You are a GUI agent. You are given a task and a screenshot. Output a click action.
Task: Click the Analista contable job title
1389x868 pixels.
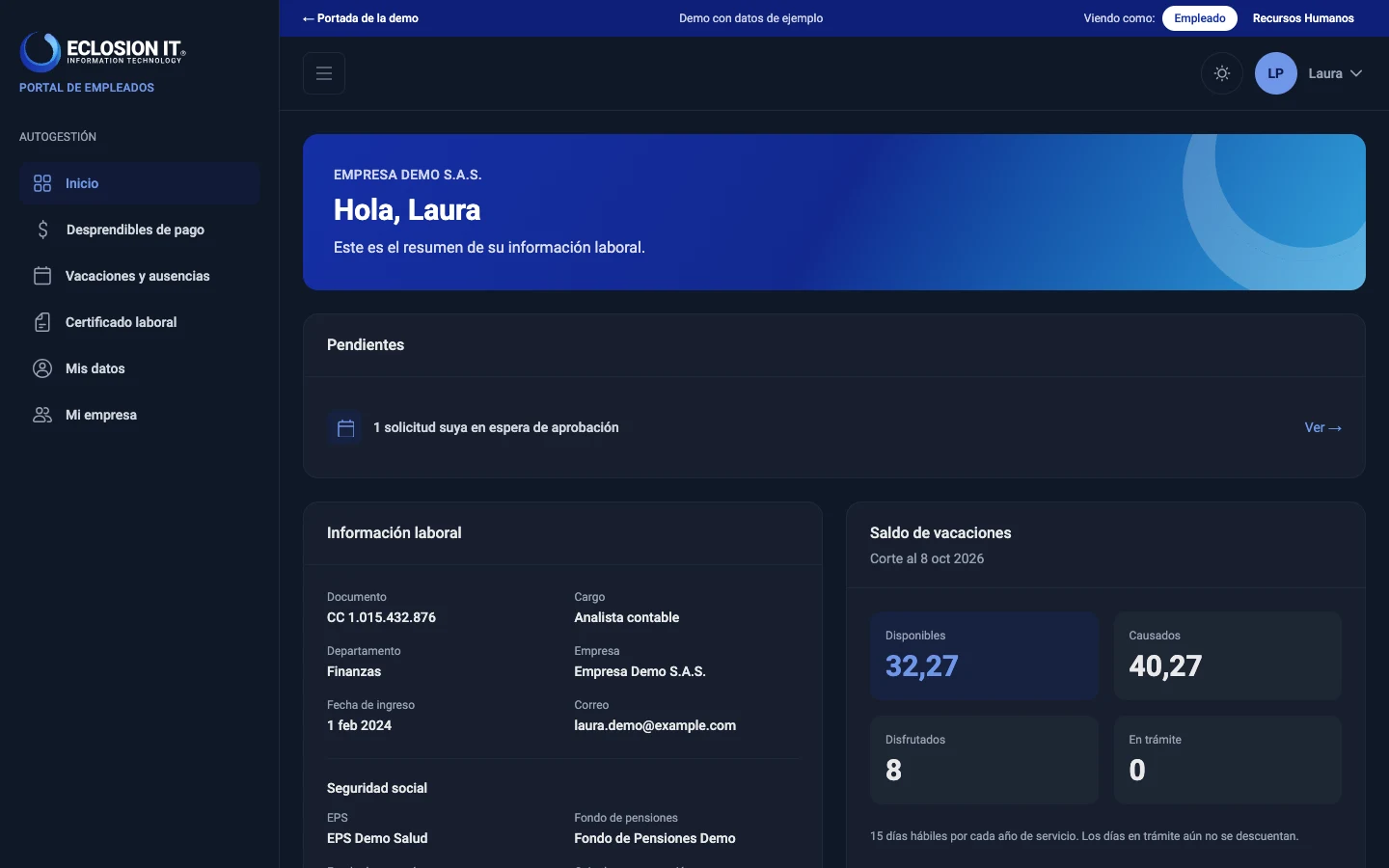[627, 617]
